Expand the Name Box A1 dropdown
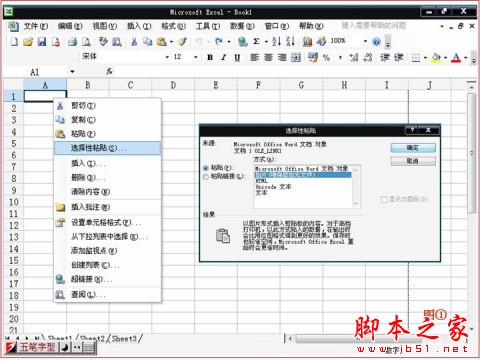Viewport: 480px width, 360px height. [72, 72]
